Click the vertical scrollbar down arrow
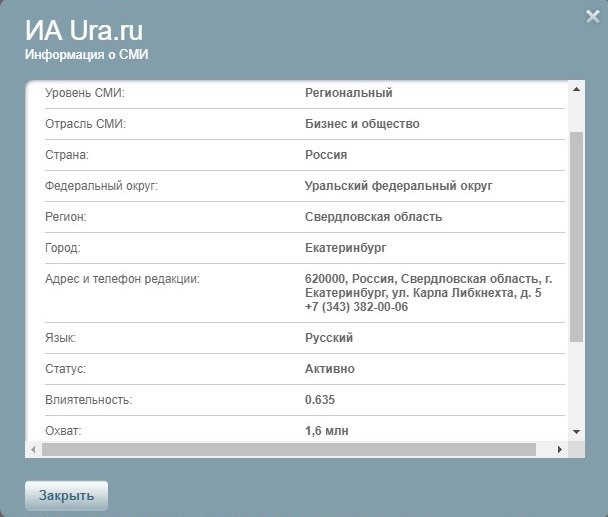Image resolution: width=608 pixels, height=517 pixels. pos(577,432)
